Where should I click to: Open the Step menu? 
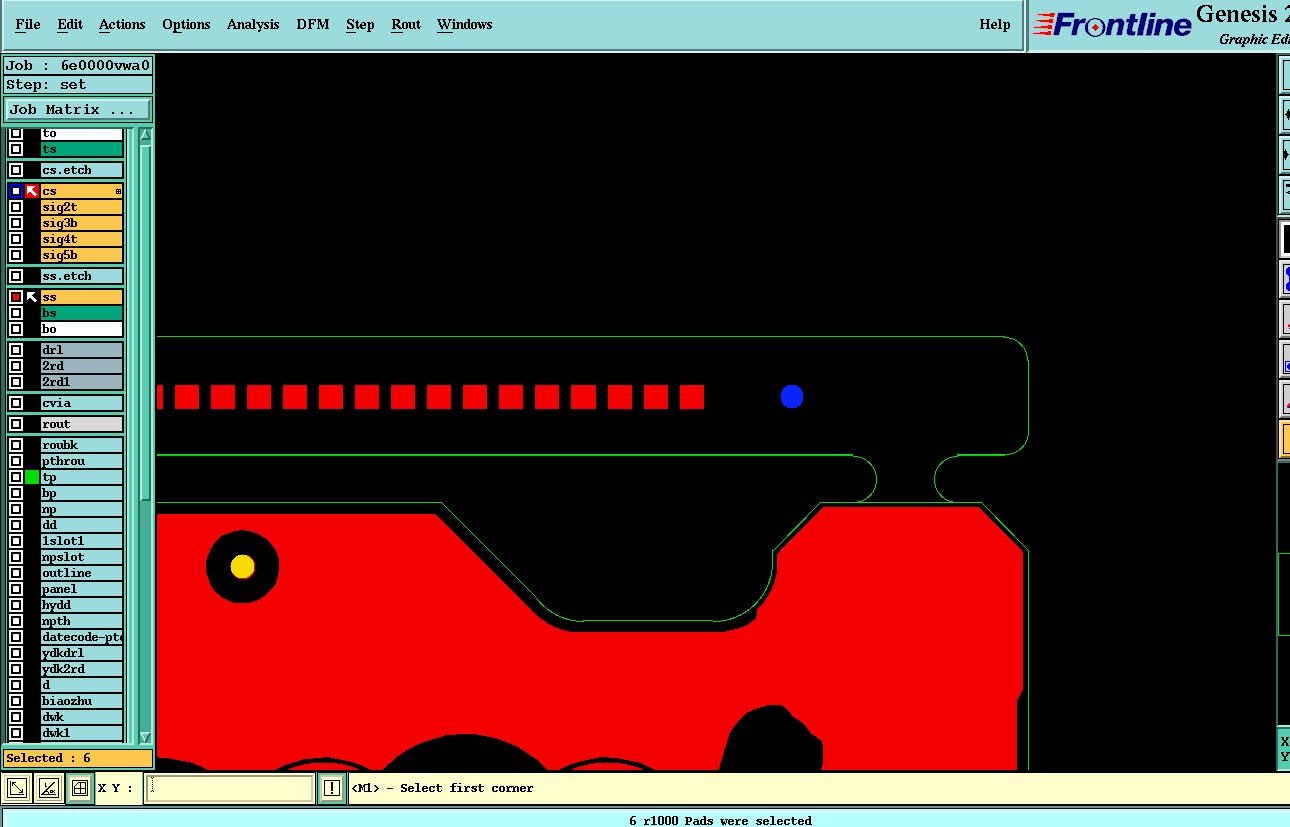pyautogui.click(x=360, y=24)
